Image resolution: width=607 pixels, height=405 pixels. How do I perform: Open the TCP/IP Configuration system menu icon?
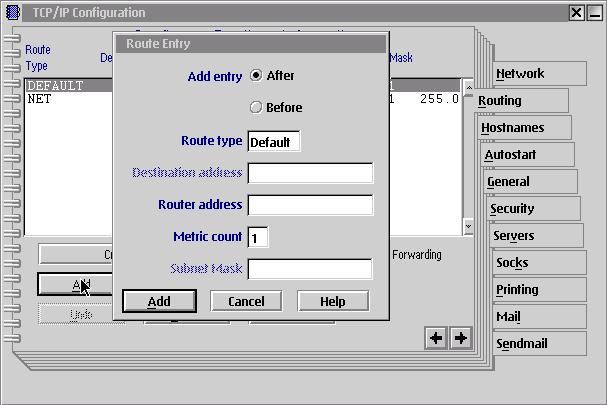13,13
